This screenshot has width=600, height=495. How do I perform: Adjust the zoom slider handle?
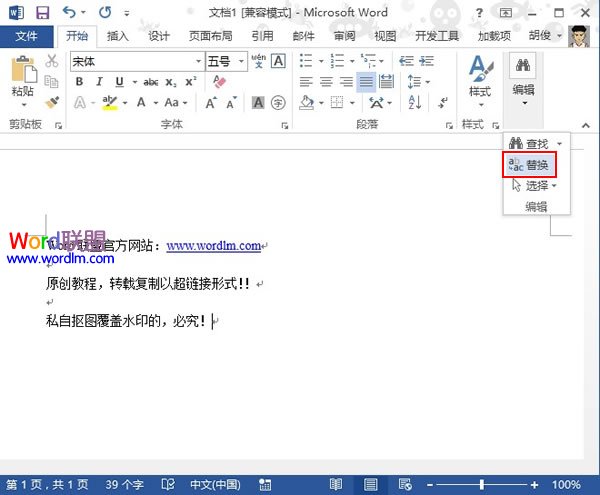(482, 485)
